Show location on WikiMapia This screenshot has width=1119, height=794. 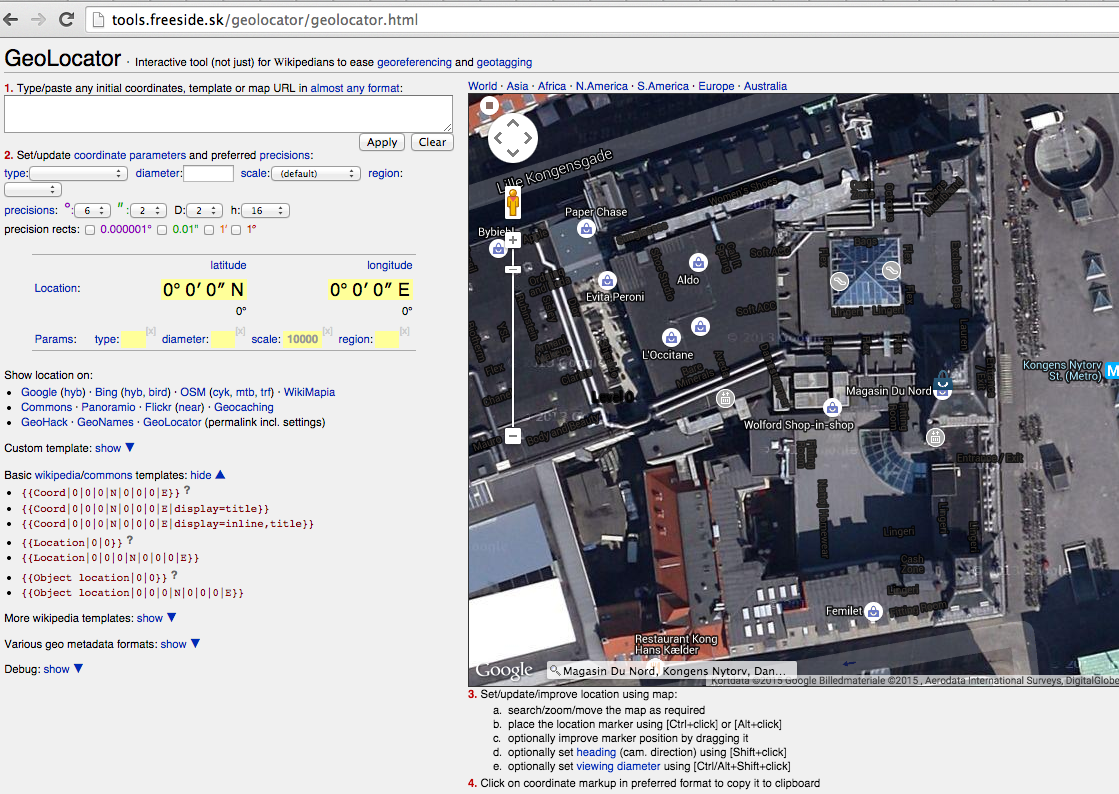point(309,392)
